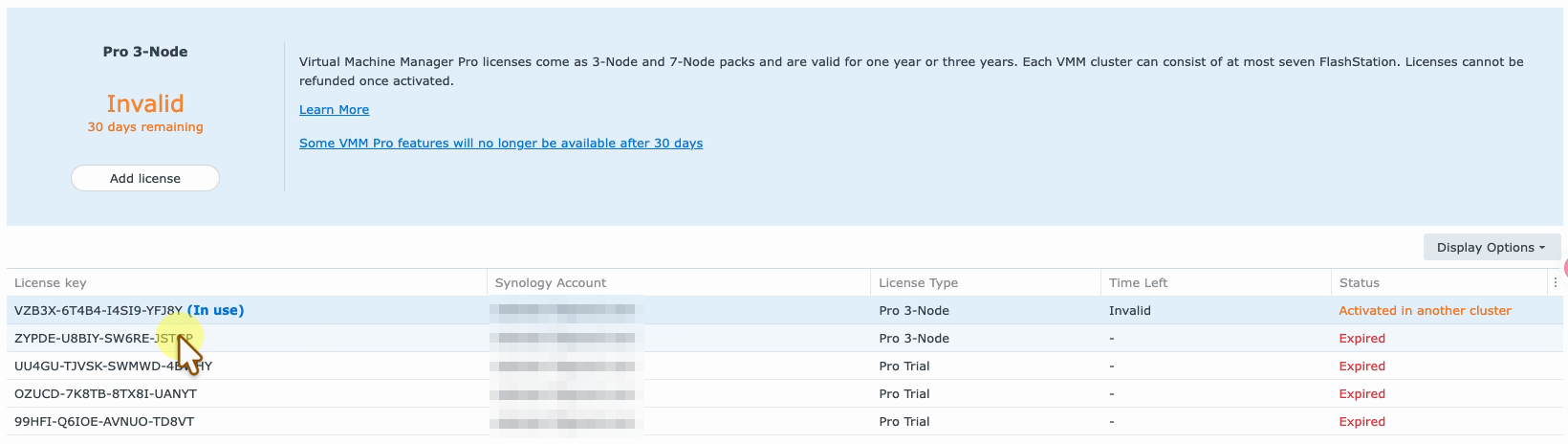Click the Add license button
1568x444 pixels.
click(145, 178)
